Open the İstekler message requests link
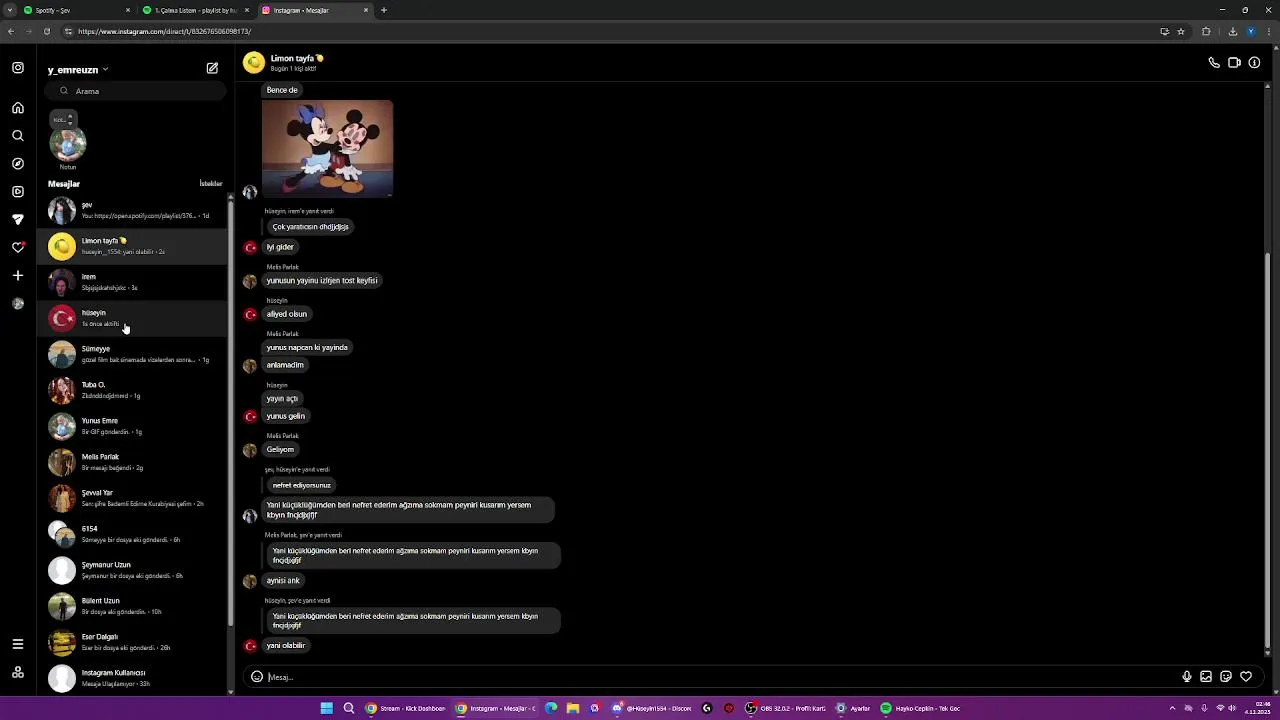Screen dimensions: 1280x720 (211, 184)
